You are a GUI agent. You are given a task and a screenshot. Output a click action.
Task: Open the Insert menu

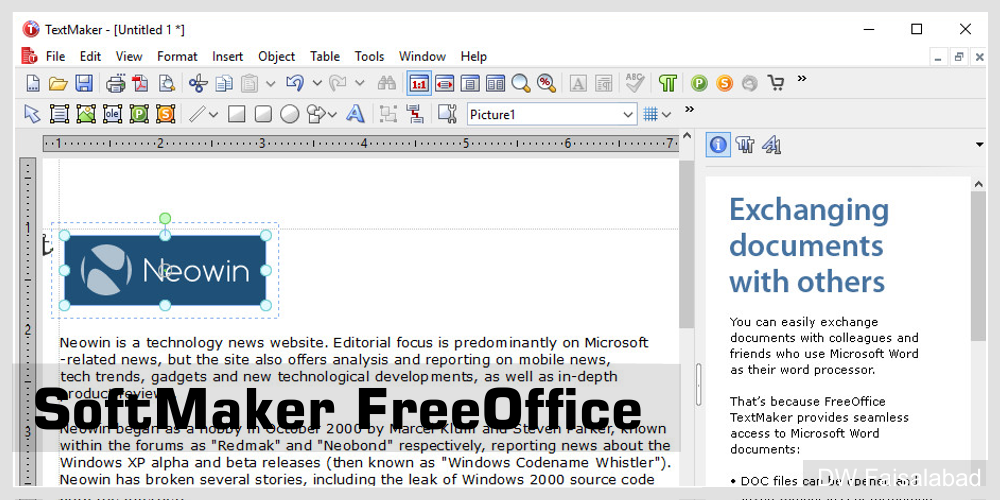point(228,56)
